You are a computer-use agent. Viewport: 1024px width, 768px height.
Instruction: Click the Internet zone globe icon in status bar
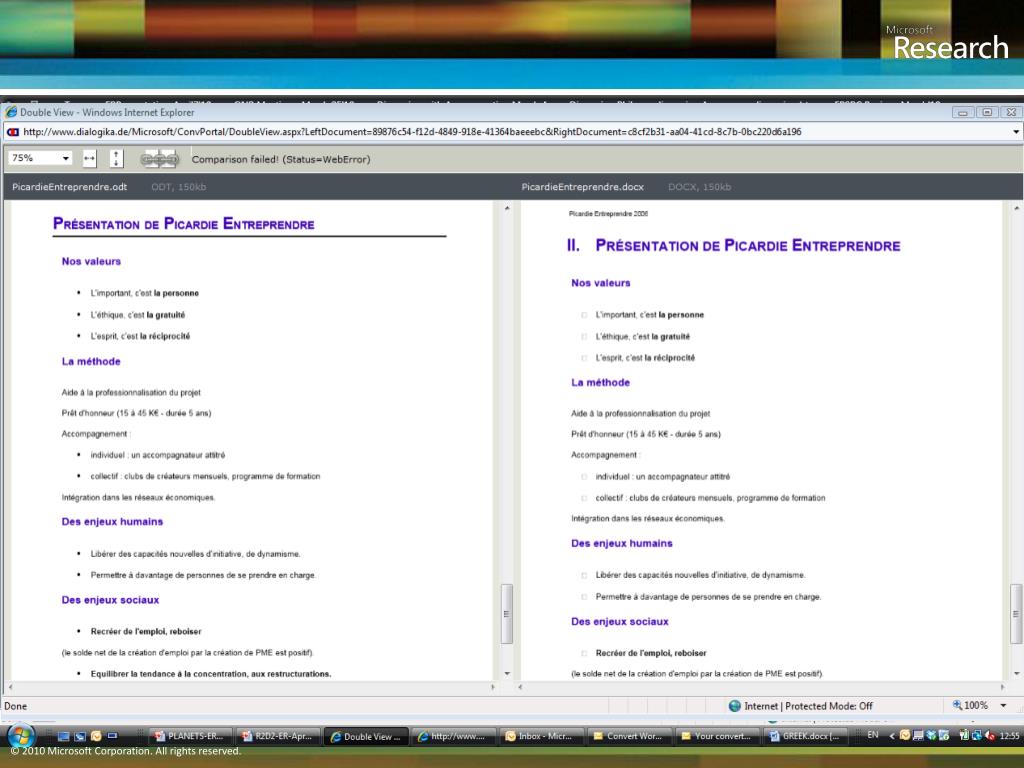735,706
